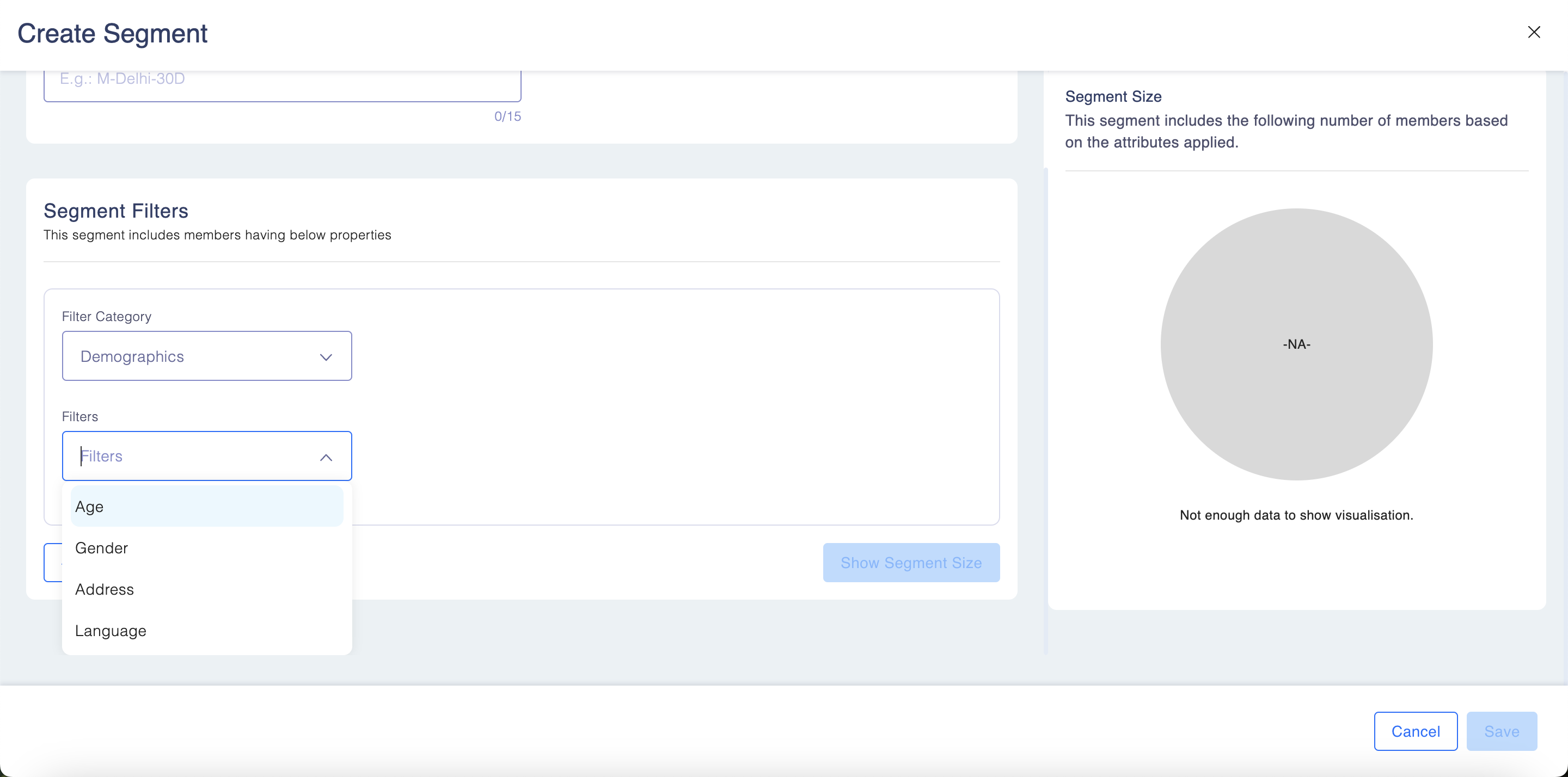The height and width of the screenshot is (777, 1568).
Task: Click the Save button
Action: click(x=1501, y=731)
